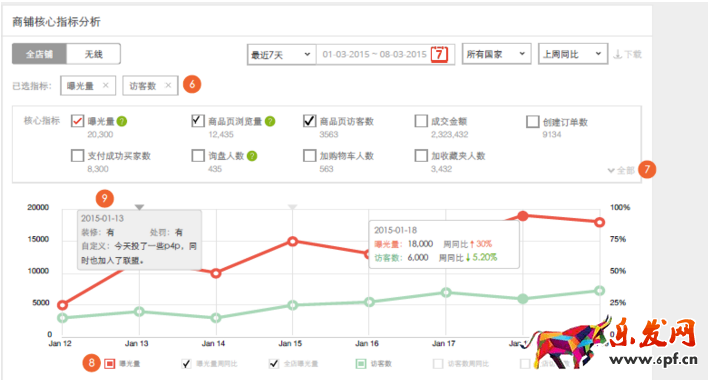Uncheck the 曝光量 core indicator
Image resolution: width=708 pixels, height=380 pixels.
(x=77, y=121)
